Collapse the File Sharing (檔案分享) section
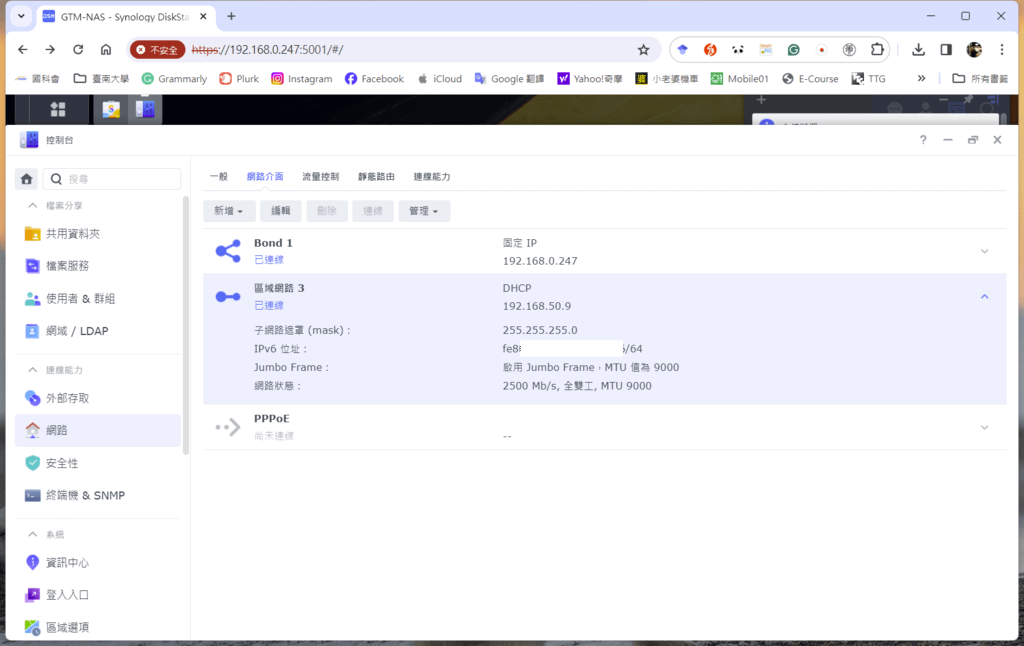The height and width of the screenshot is (646, 1024). (33, 206)
